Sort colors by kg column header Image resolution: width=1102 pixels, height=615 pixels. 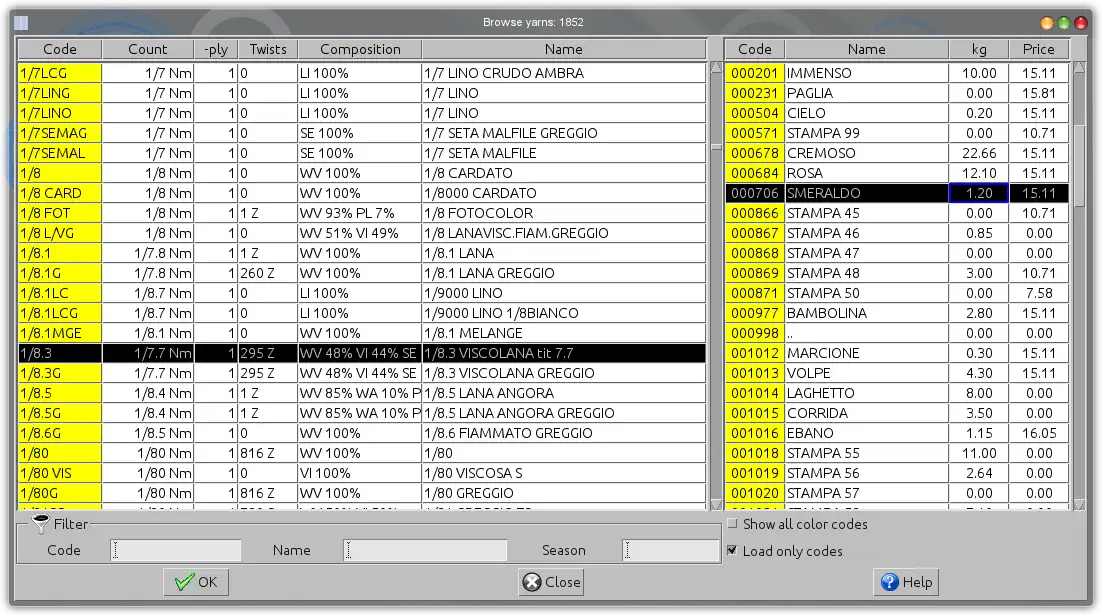pos(979,49)
